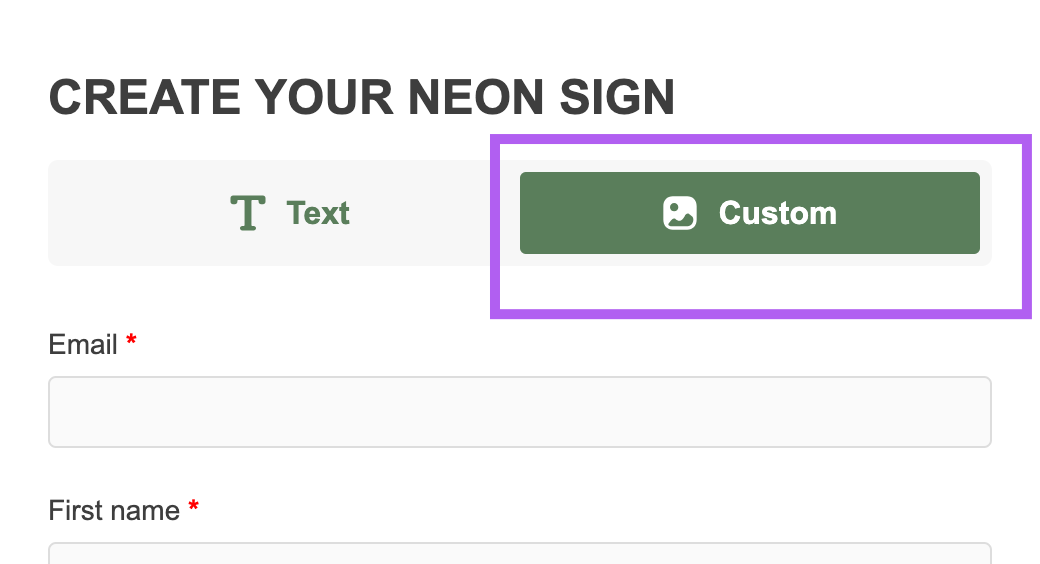The width and height of the screenshot is (1040, 564).
Task: Click the T icon on the Text tab
Action: [247, 213]
